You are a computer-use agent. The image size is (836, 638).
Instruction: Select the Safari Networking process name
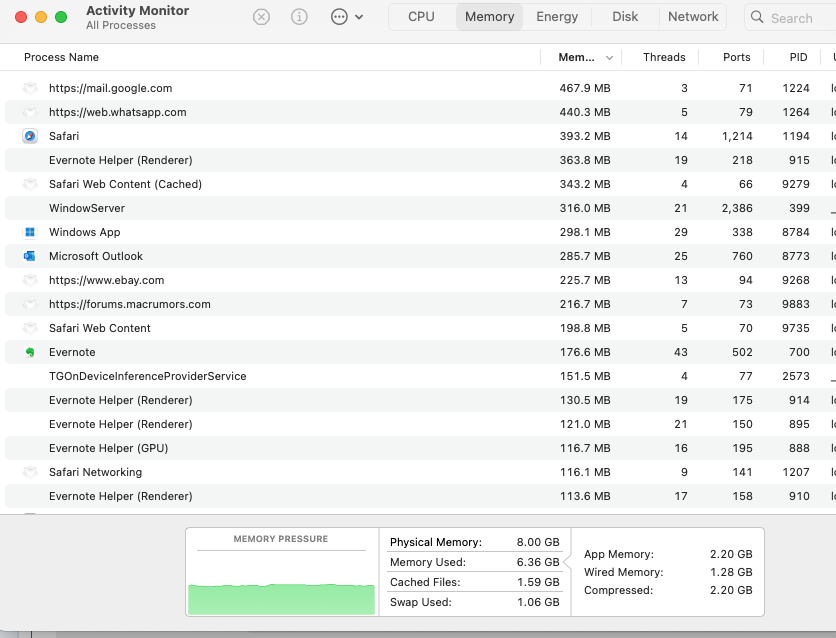95,472
